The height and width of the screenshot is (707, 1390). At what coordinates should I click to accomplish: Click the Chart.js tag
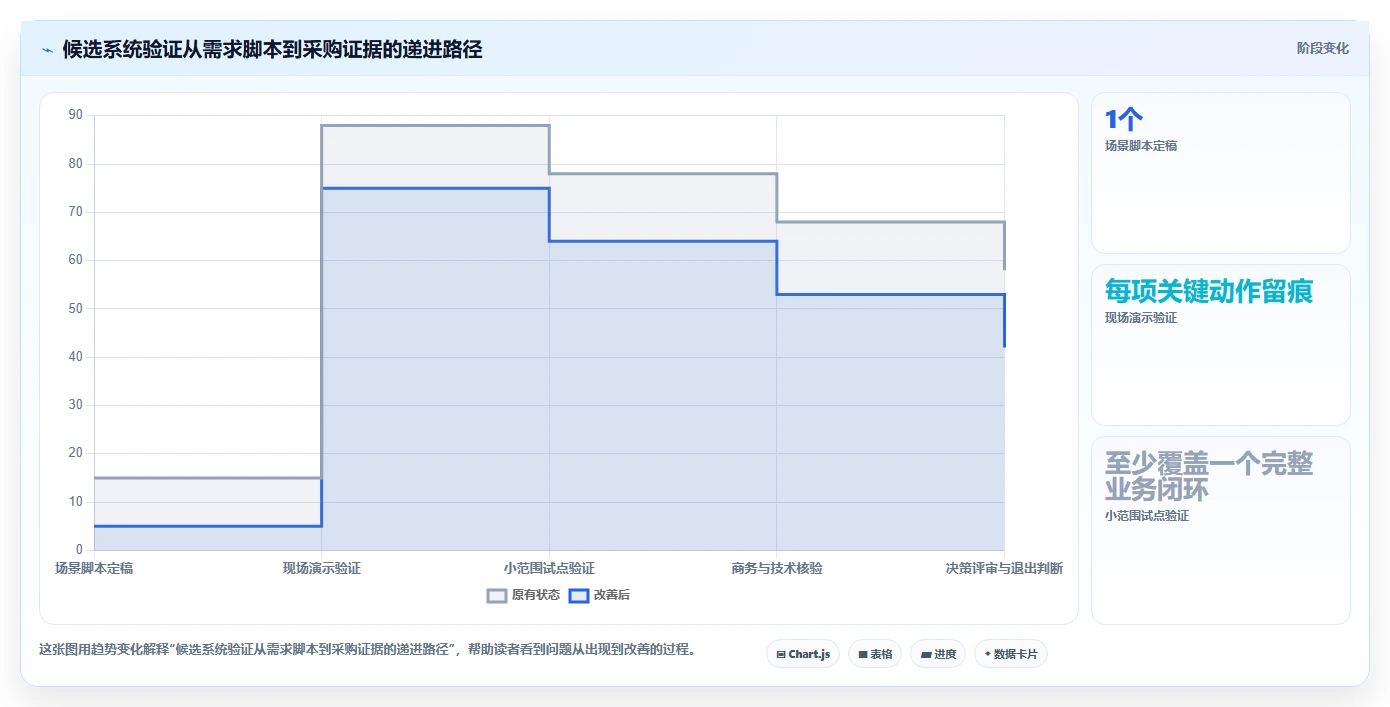coord(803,654)
